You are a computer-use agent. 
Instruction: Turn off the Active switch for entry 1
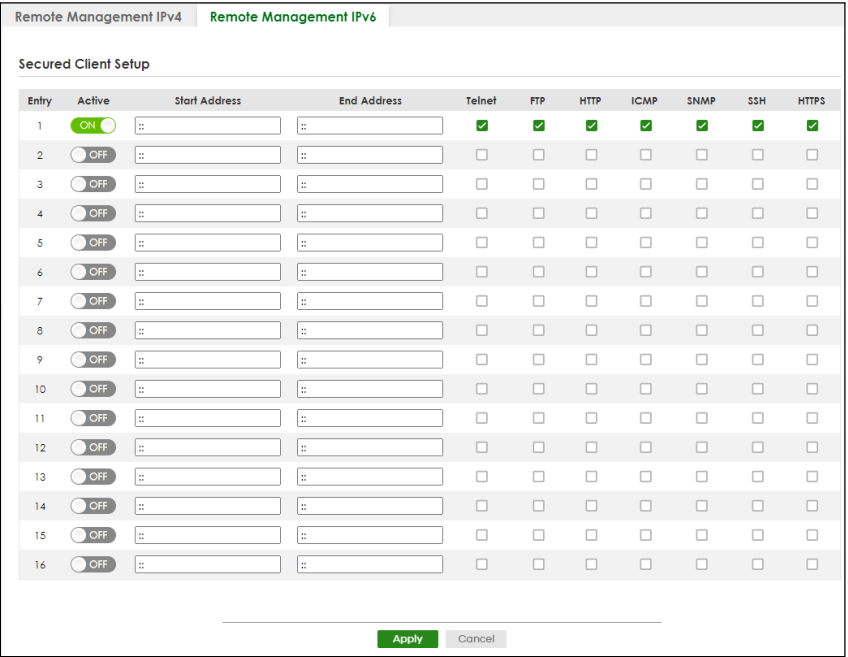(93, 125)
